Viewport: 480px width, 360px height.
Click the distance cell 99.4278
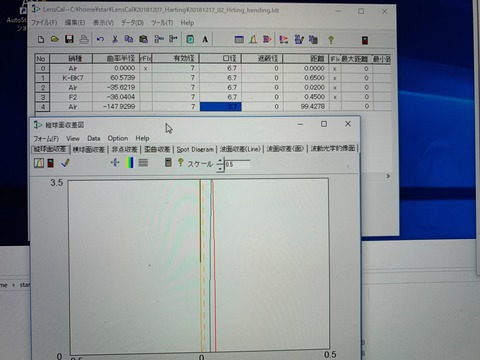pyautogui.click(x=305, y=107)
